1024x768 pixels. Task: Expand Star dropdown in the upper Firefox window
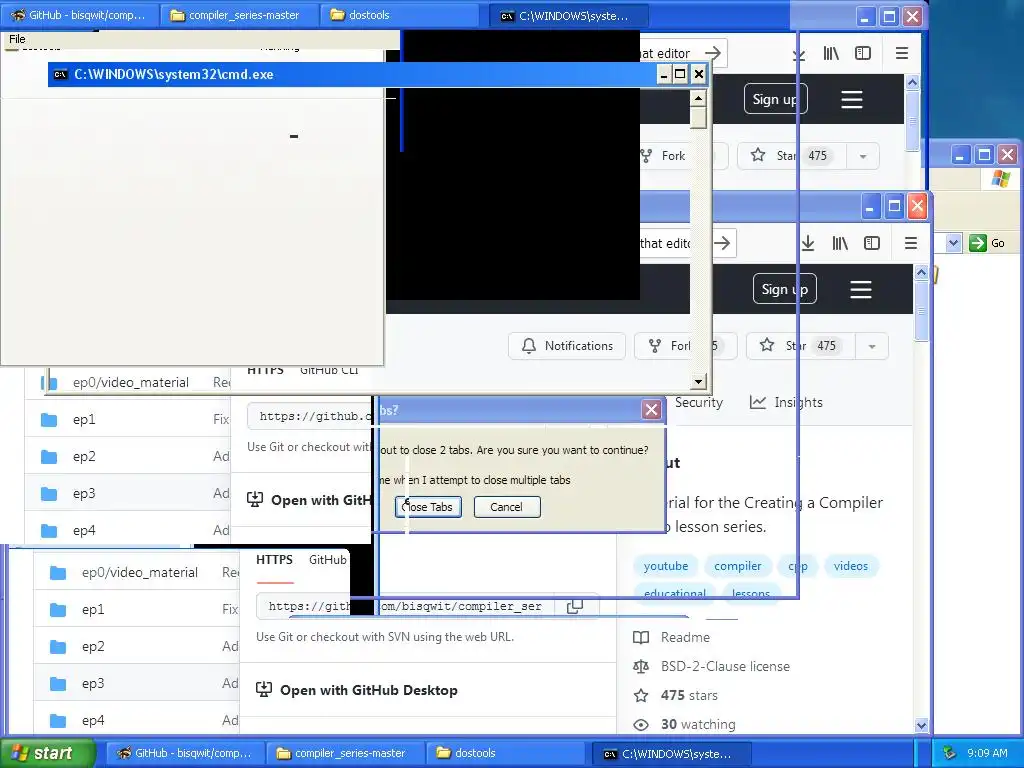click(863, 156)
